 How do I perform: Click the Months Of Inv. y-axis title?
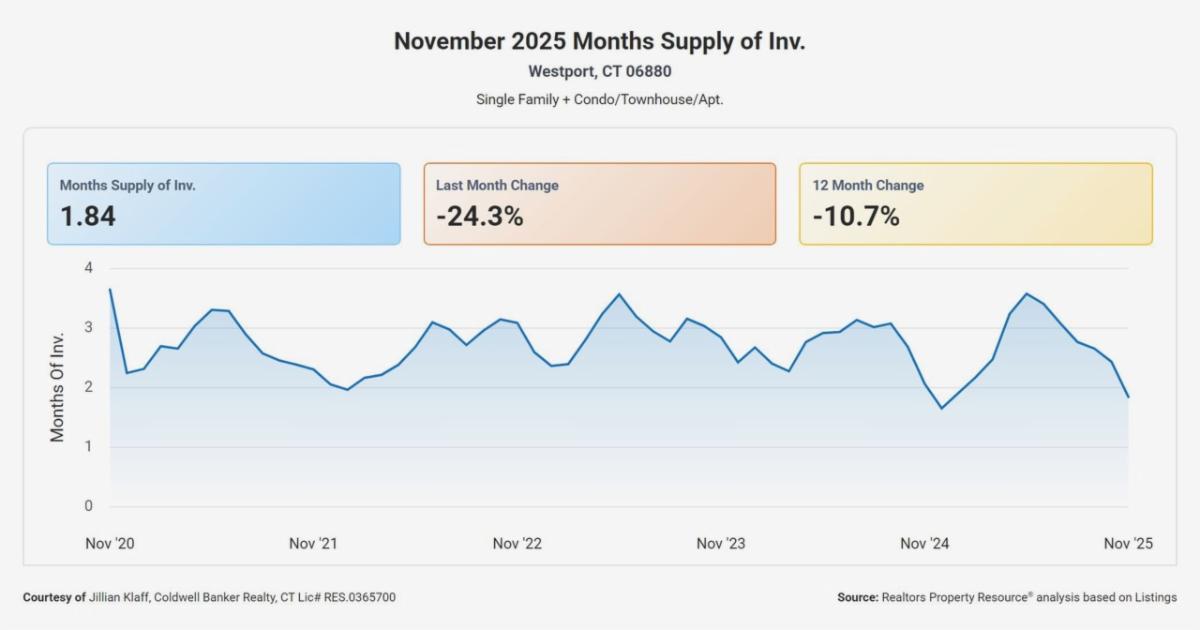(58, 387)
